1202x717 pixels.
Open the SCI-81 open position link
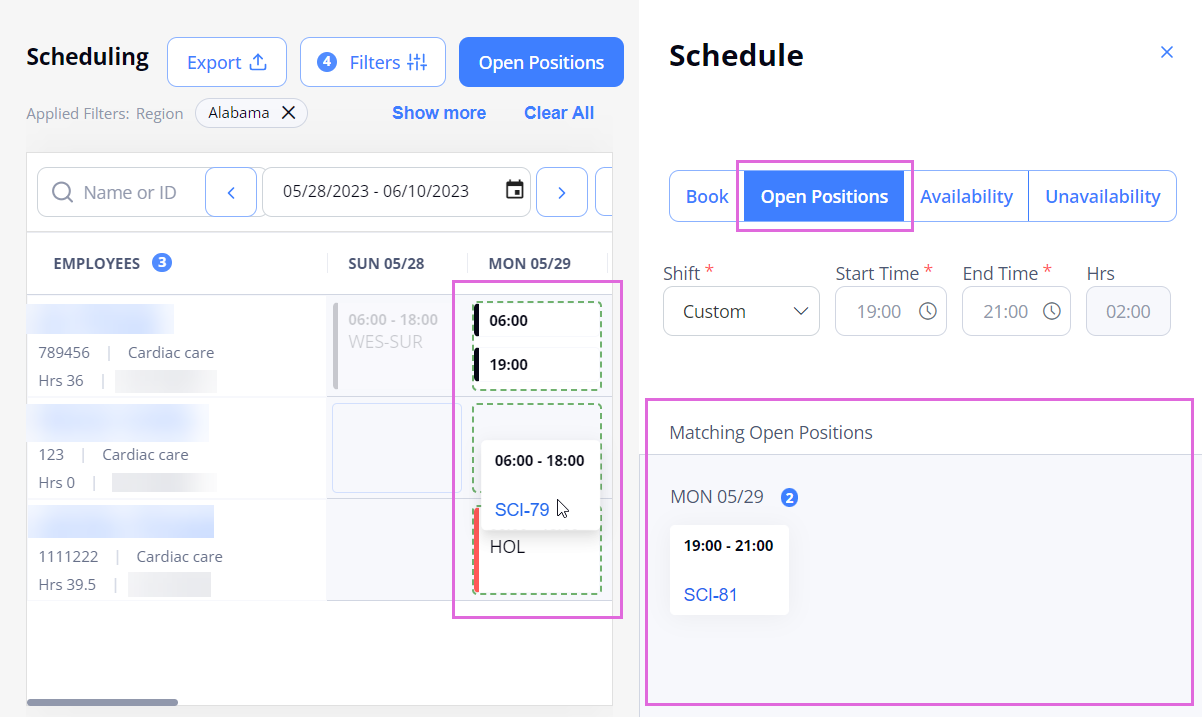pos(710,594)
